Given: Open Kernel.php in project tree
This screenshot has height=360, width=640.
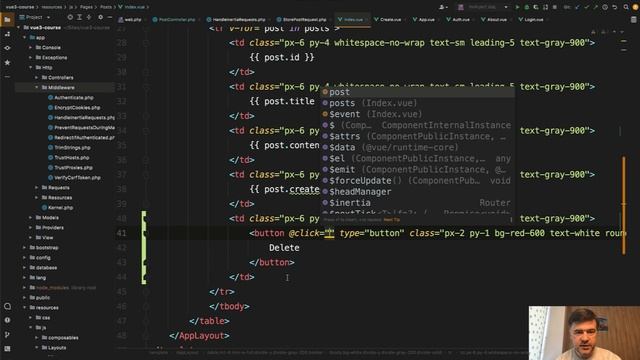Looking at the screenshot, I should (x=61, y=208).
